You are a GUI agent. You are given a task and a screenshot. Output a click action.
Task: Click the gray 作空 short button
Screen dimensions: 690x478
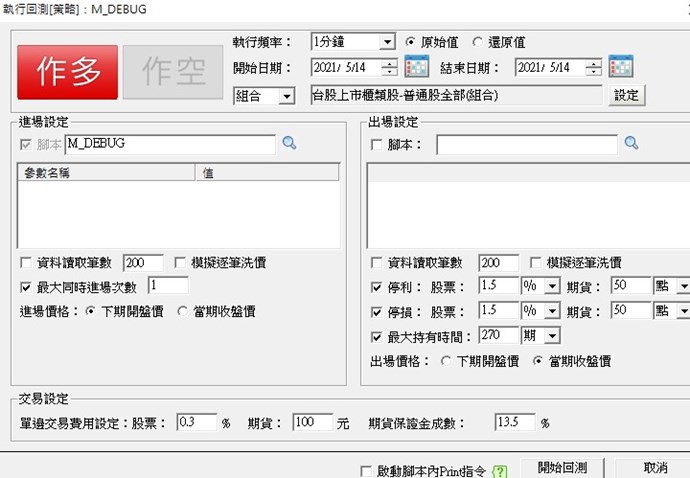click(173, 71)
